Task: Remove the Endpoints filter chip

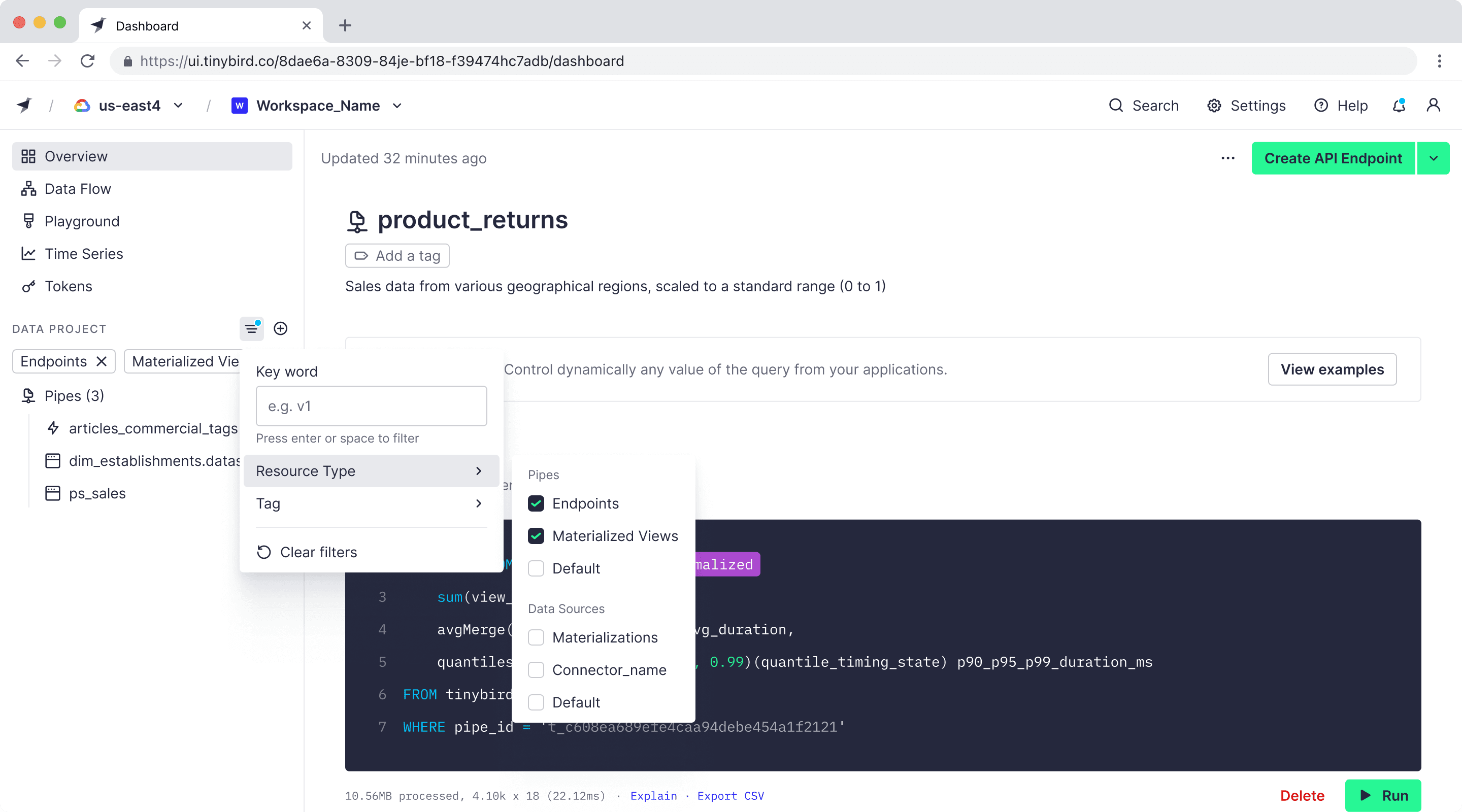Action: [102, 361]
